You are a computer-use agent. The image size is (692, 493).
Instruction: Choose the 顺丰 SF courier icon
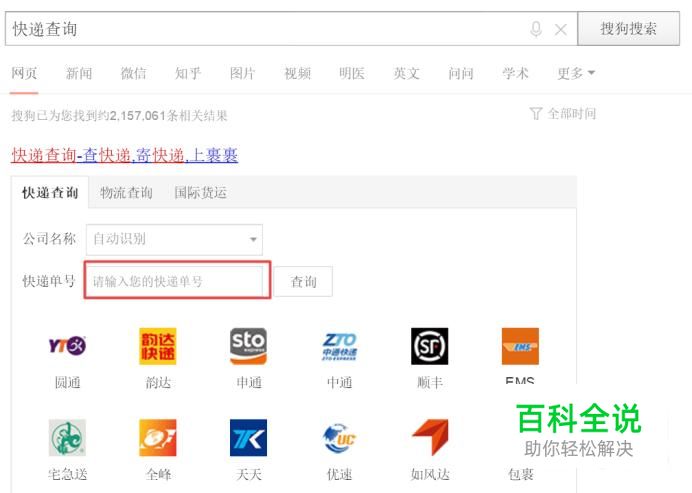click(x=429, y=346)
